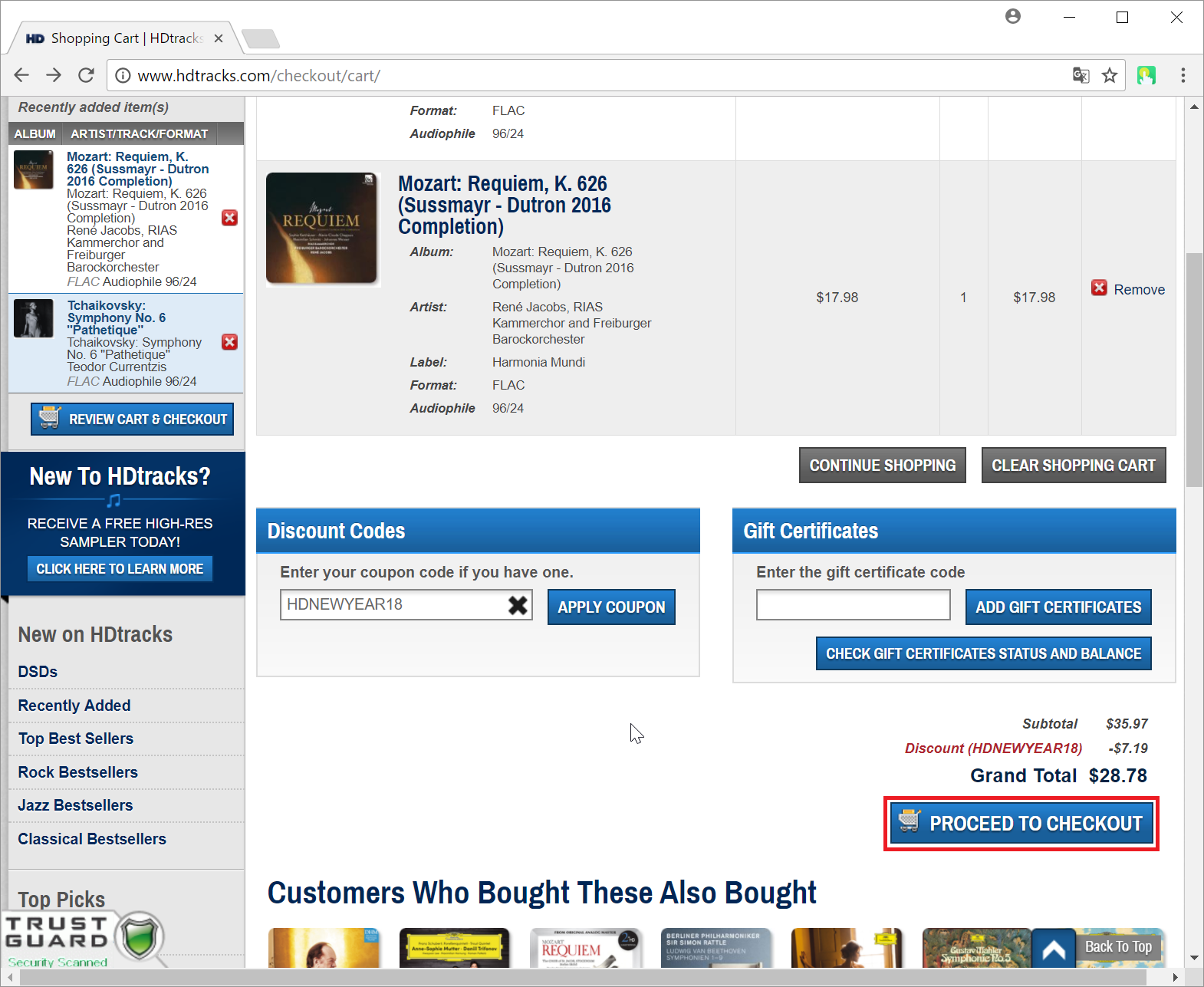Image resolution: width=1204 pixels, height=987 pixels.
Task: Open Rock Bestsellers link
Action: point(78,772)
